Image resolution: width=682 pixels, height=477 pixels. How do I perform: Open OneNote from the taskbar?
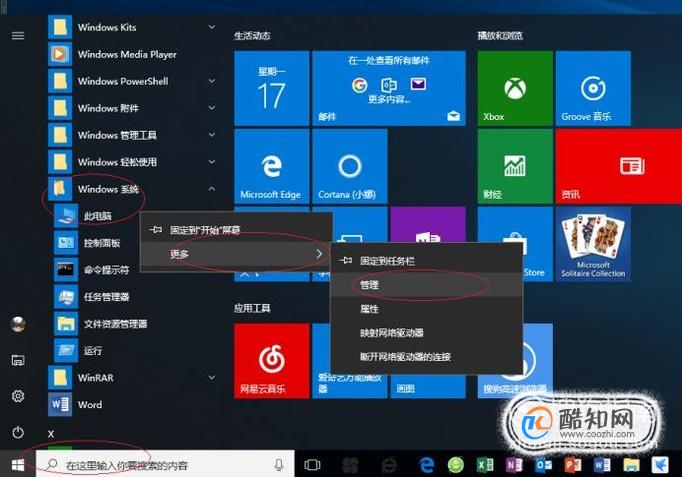(x=514, y=465)
